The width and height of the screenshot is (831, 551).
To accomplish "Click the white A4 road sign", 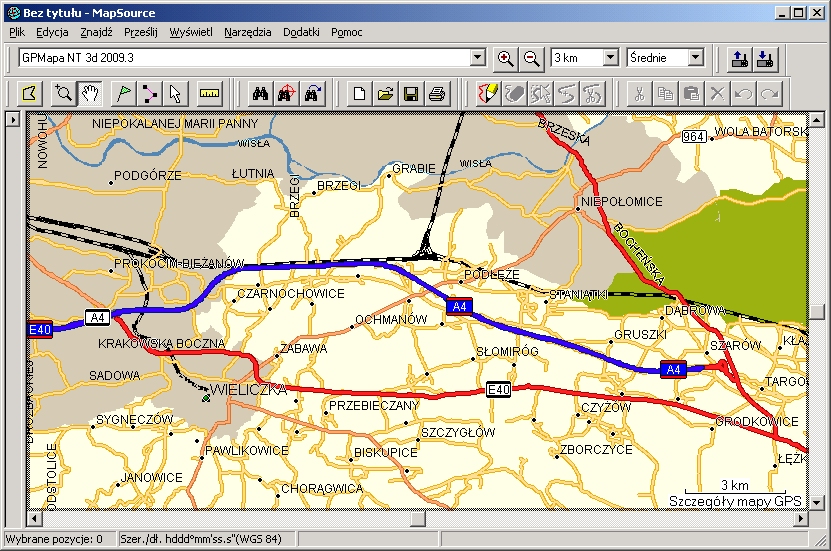I will 98,318.
